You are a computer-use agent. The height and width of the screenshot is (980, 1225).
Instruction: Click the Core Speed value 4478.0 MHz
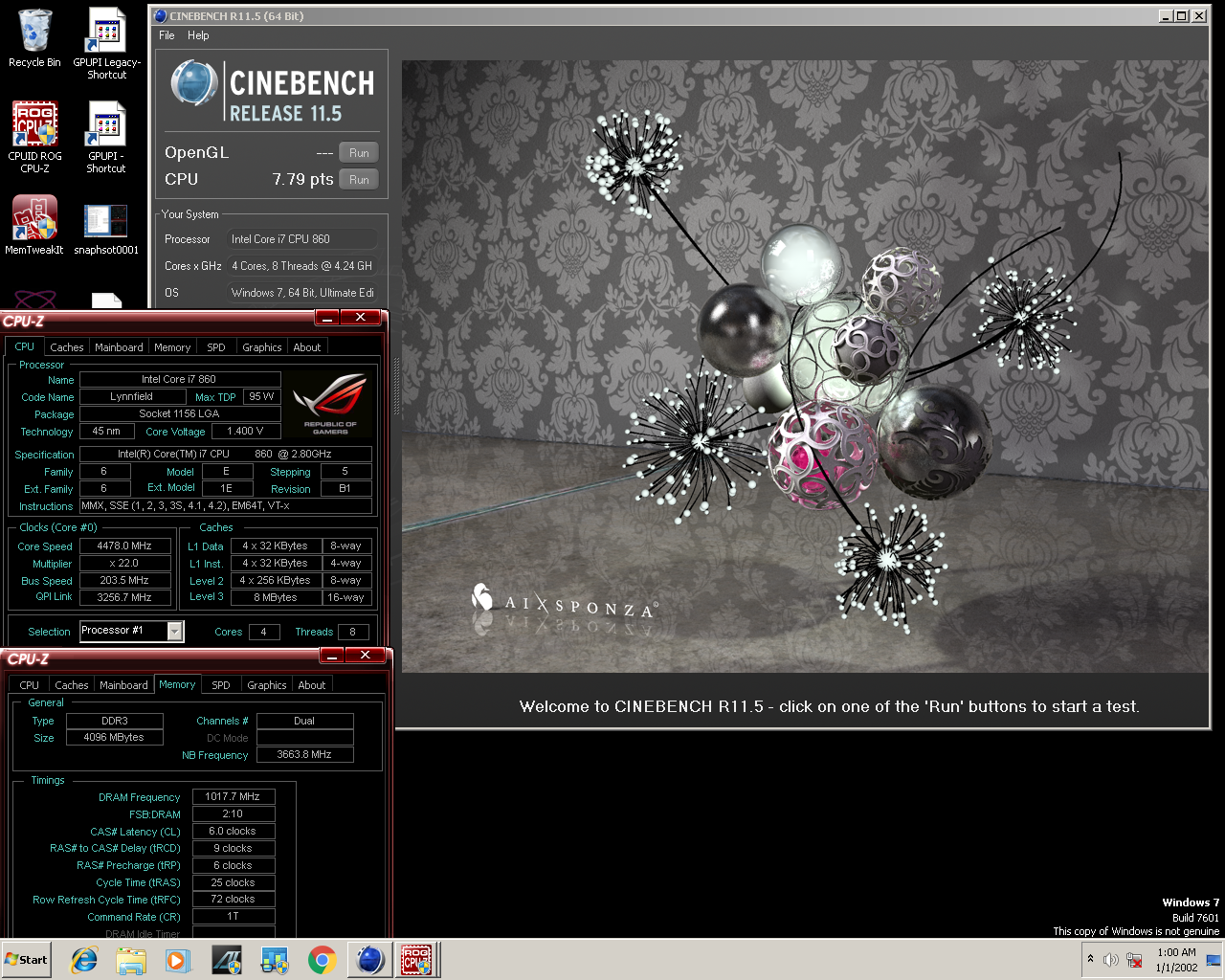pyautogui.click(x=124, y=546)
